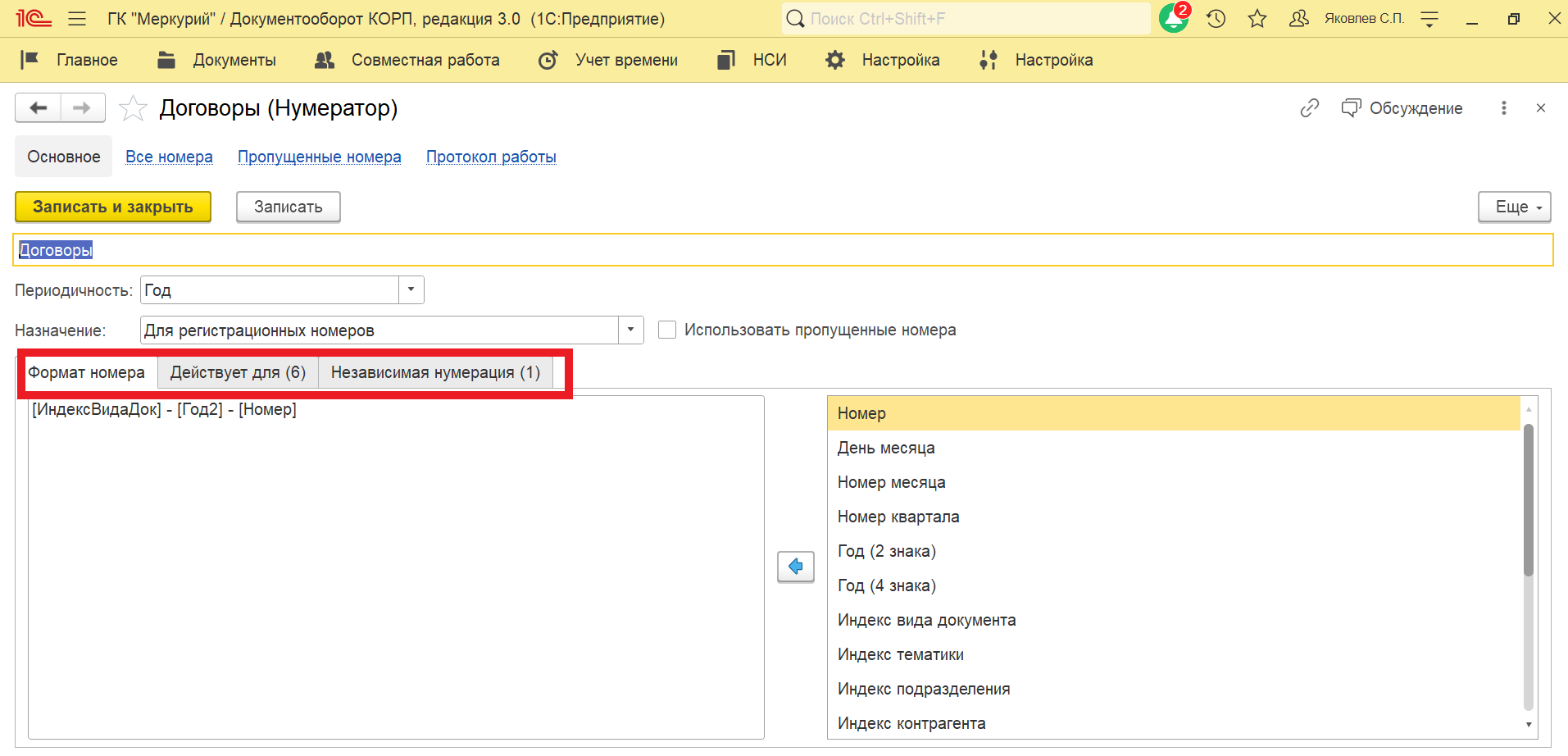Click the blue insert arrow button
This screenshot has height=756, width=1568.
(795, 567)
